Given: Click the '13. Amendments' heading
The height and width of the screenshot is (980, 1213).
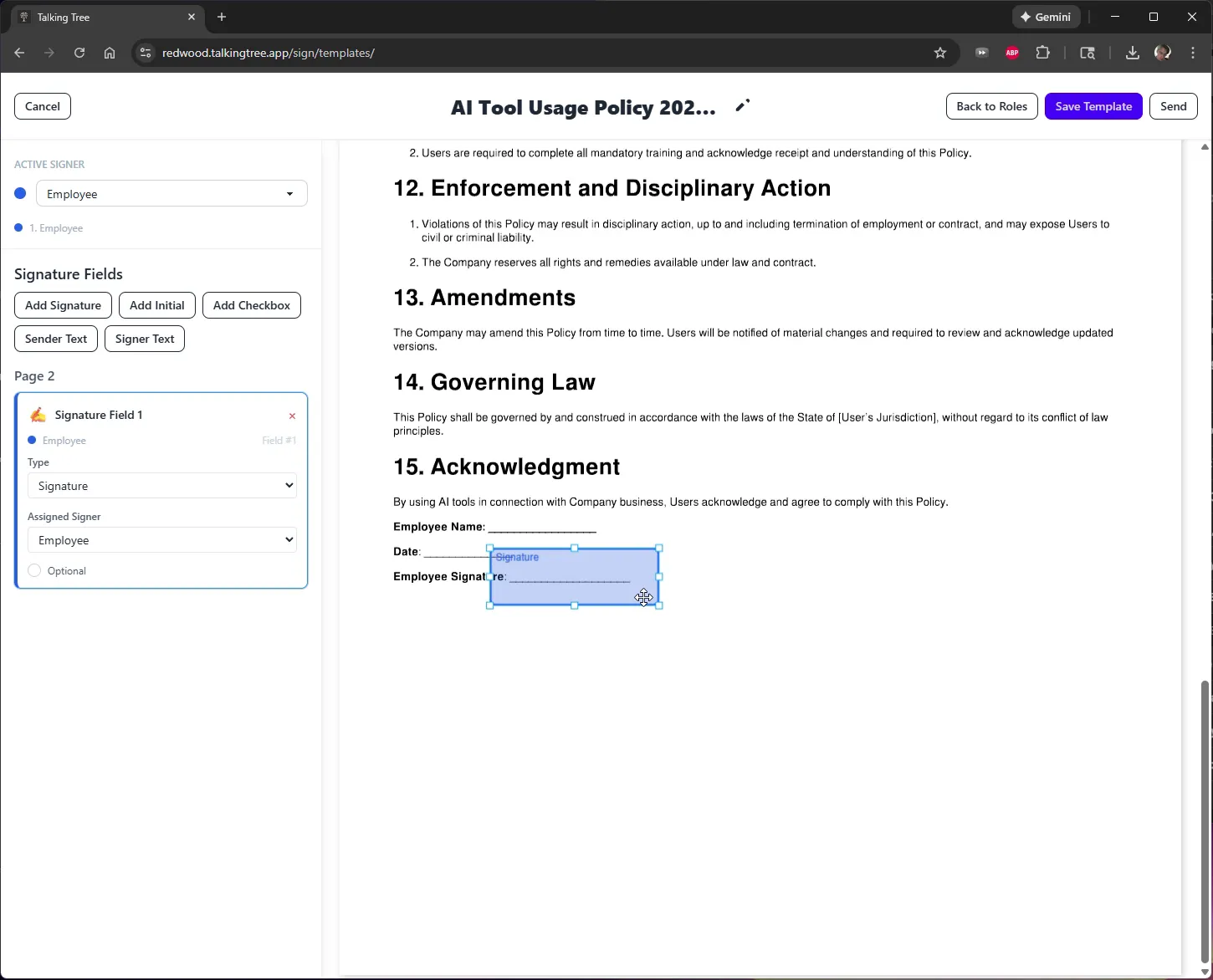Looking at the screenshot, I should pos(484,298).
